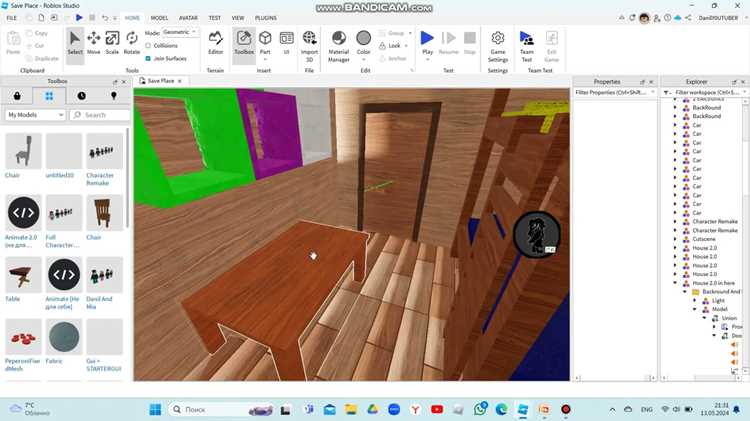Open the Toolbox Marketplace bag tab
The image size is (750, 421).
pyautogui.click(x=17, y=96)
